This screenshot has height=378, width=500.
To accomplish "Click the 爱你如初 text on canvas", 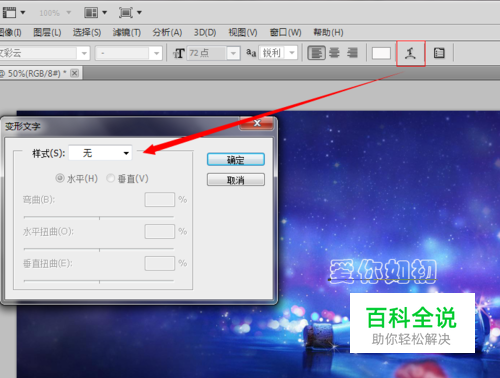I will tap(383, 271).
